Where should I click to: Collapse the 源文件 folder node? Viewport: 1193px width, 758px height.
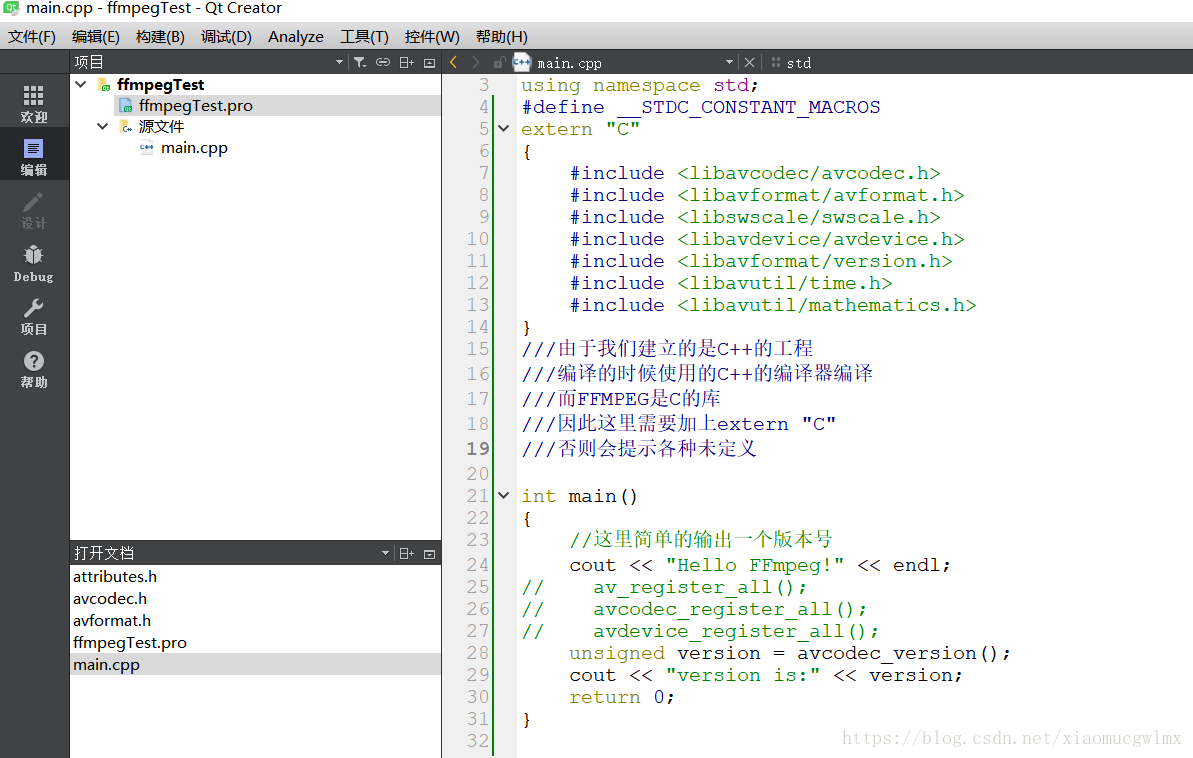coord(103,126)
